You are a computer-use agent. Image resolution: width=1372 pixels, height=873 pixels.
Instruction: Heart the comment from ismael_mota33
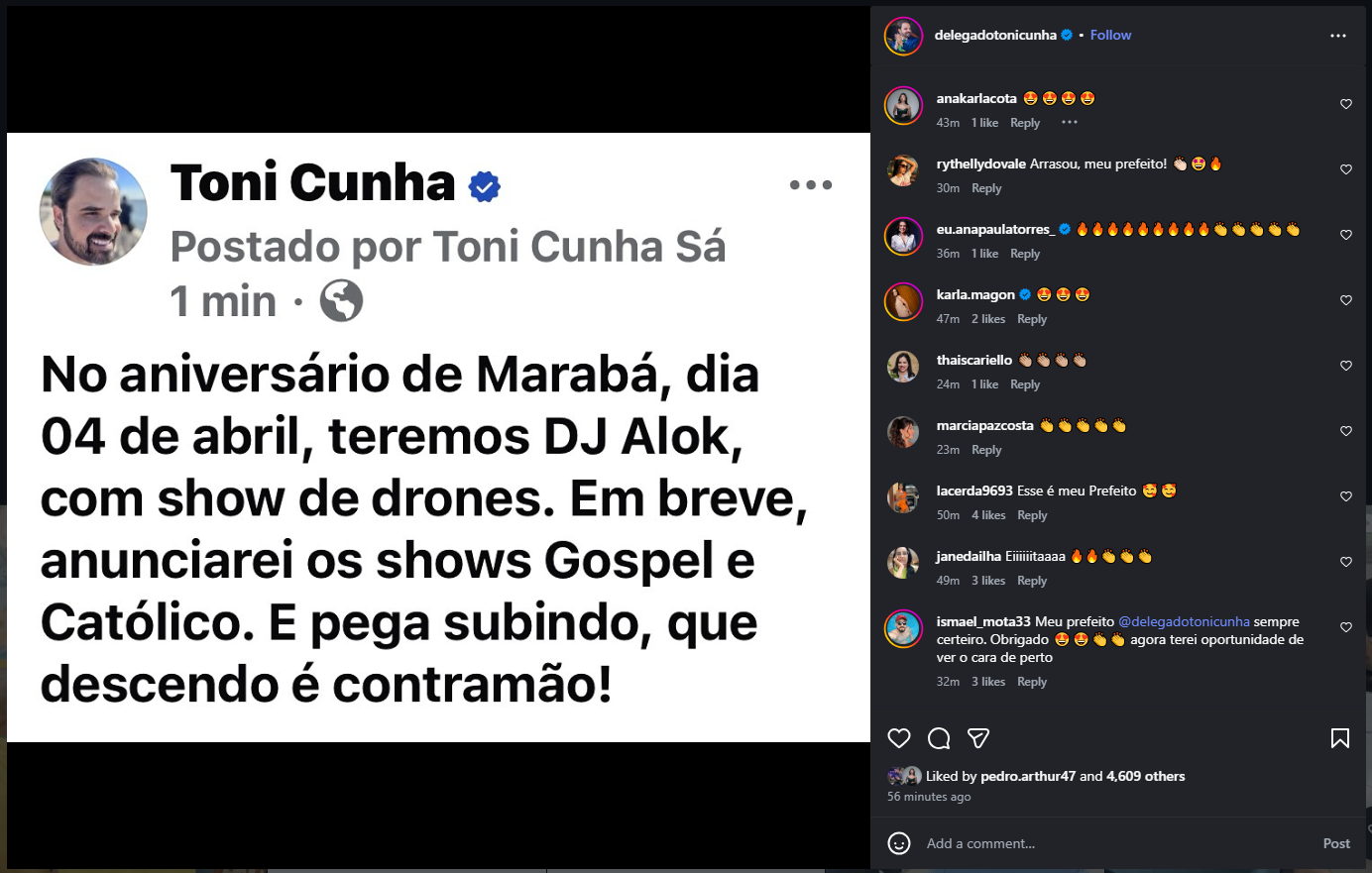click(x=1346, y=627)
